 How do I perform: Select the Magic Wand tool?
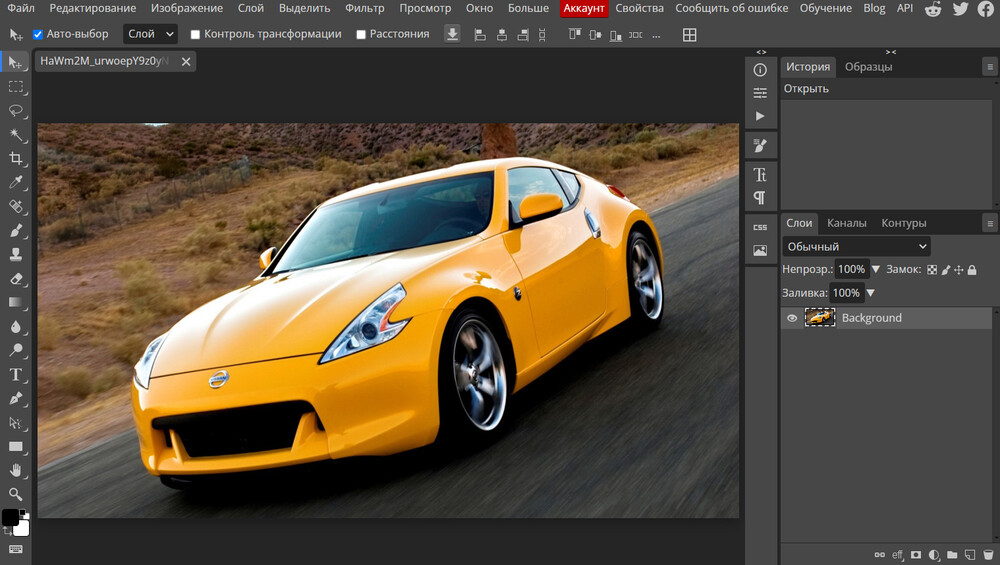pos(16,135)
